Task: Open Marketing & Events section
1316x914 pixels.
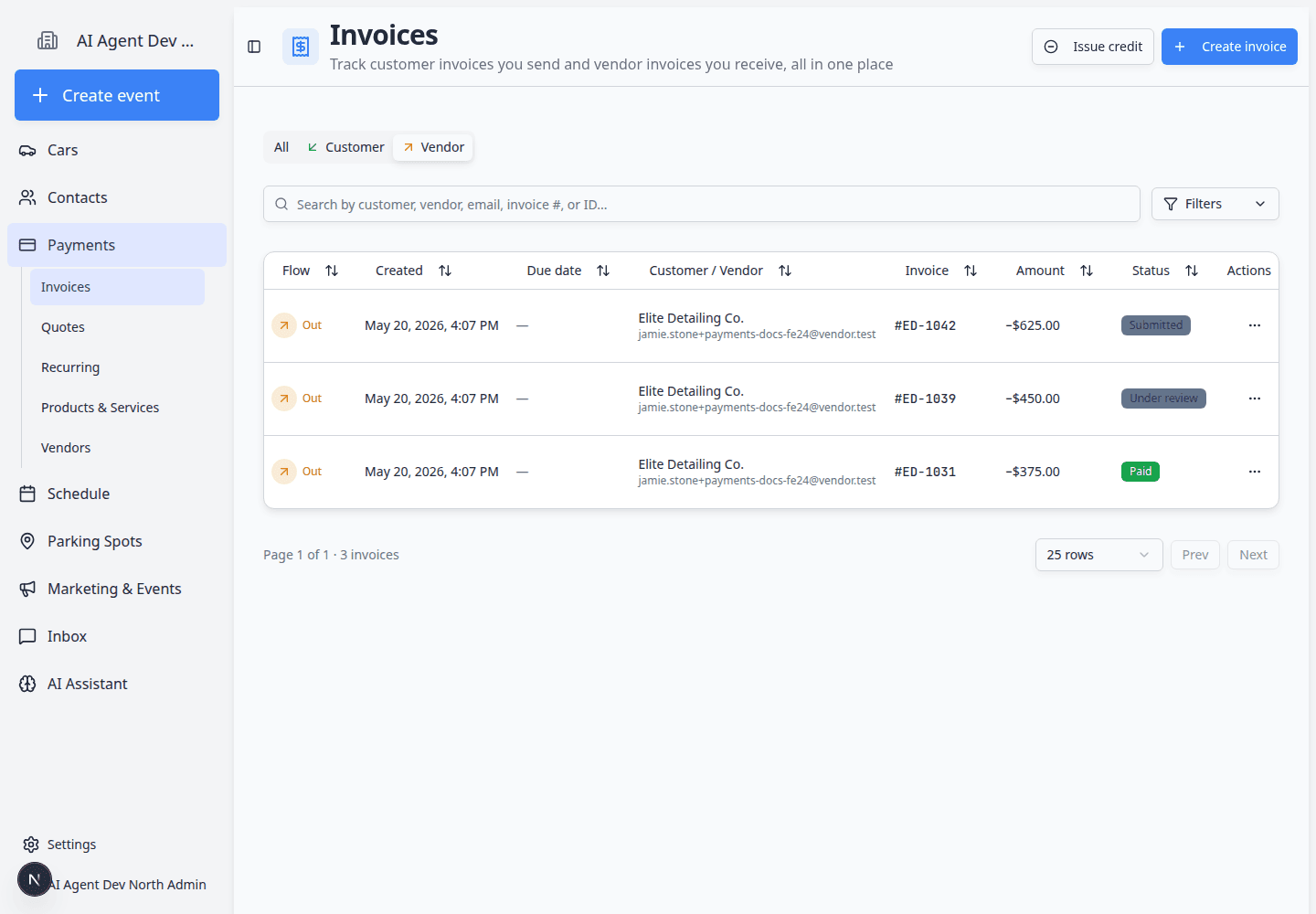Action: 117,589
